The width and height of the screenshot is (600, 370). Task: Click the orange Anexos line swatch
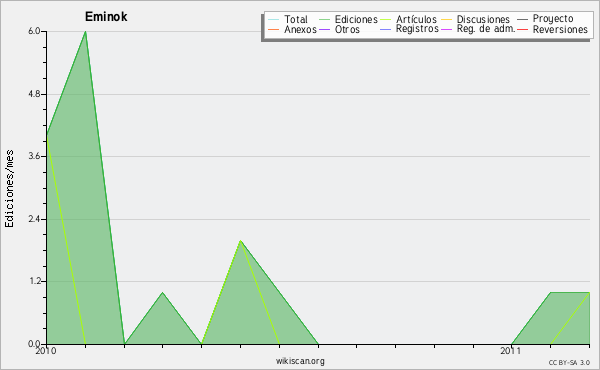[273, 29]
